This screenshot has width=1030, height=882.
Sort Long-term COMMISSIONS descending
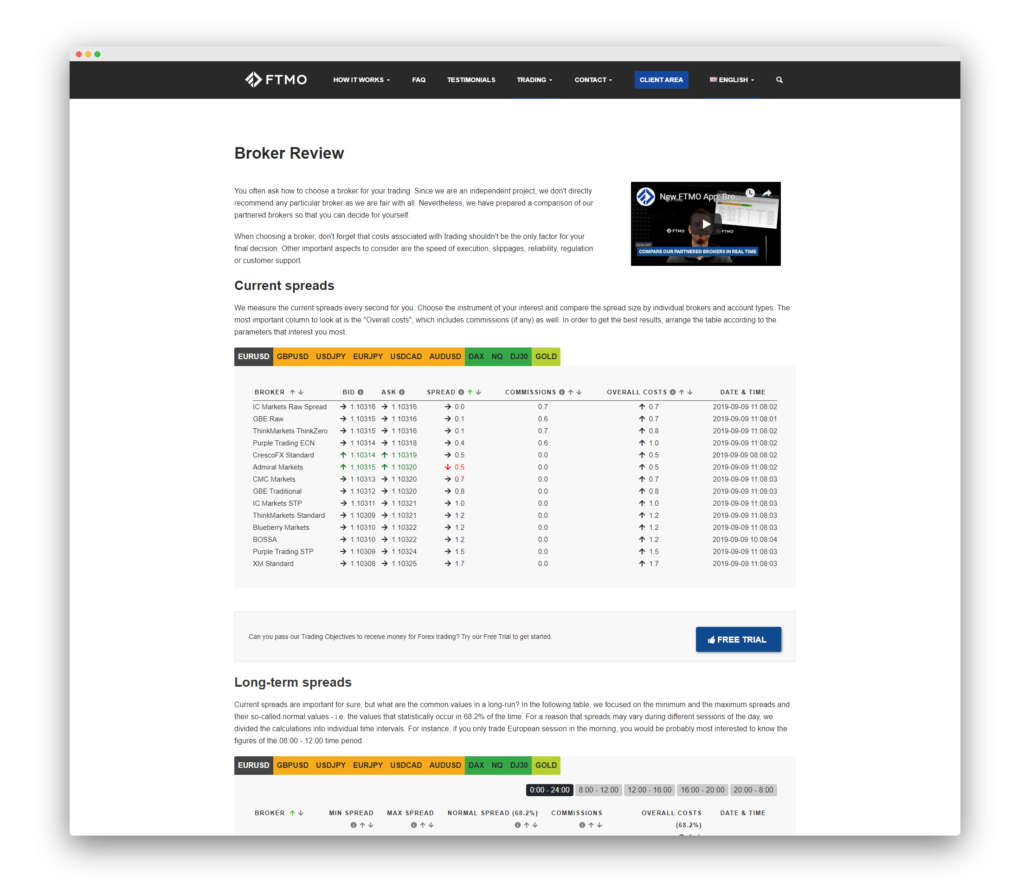click(599, 825)
